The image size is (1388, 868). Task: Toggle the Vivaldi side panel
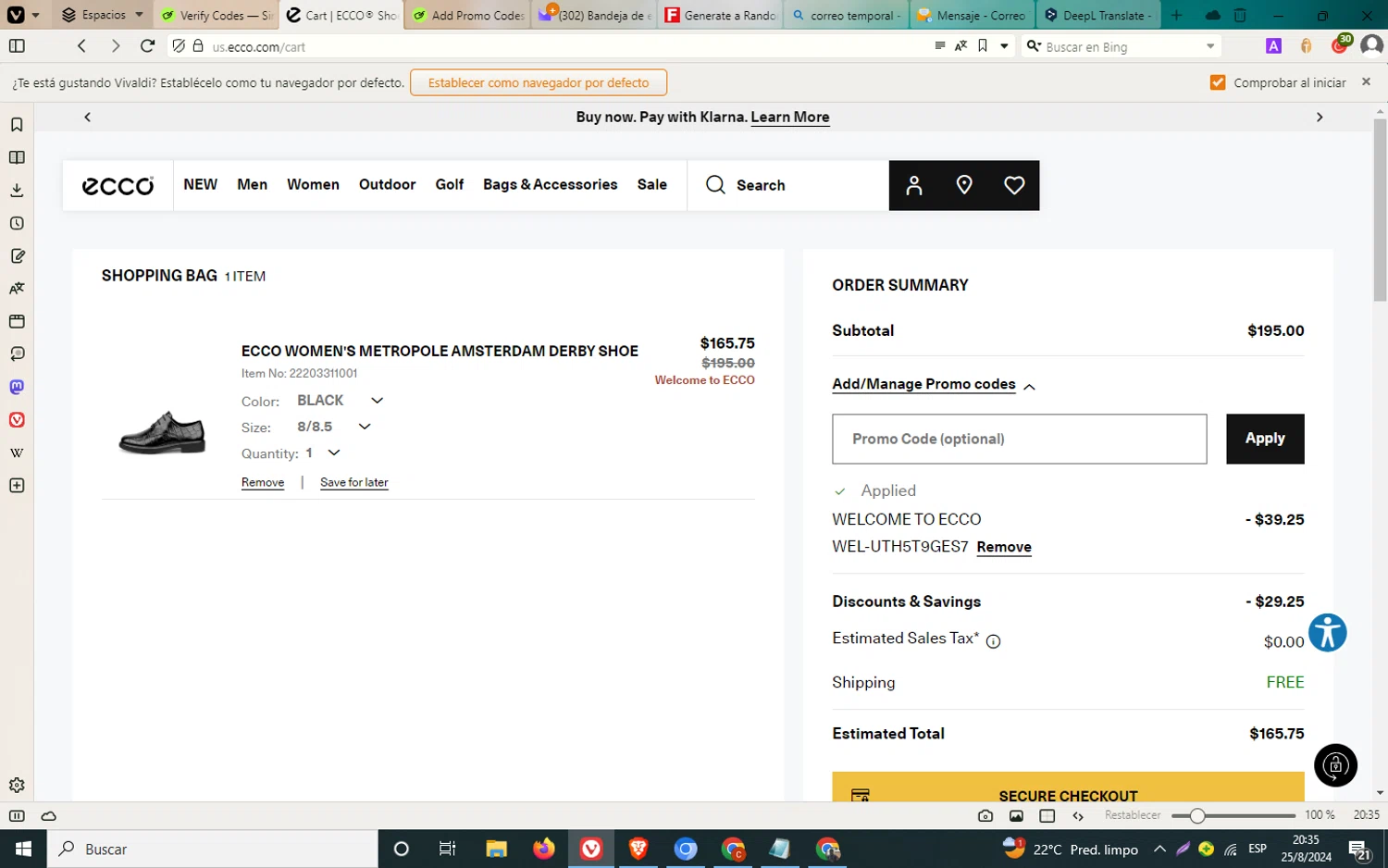[x=17, y=45]
